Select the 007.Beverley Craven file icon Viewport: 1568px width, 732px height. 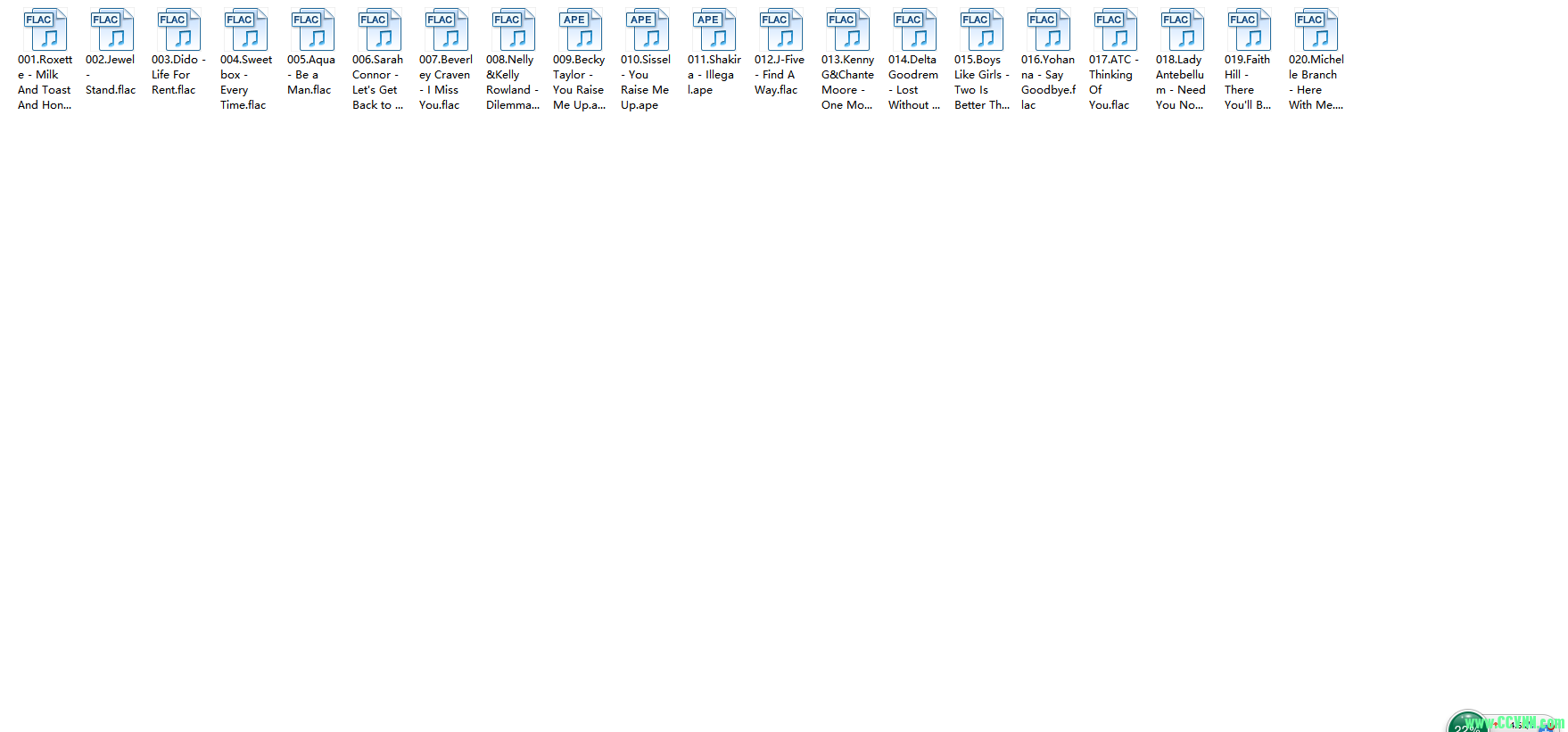447,29
